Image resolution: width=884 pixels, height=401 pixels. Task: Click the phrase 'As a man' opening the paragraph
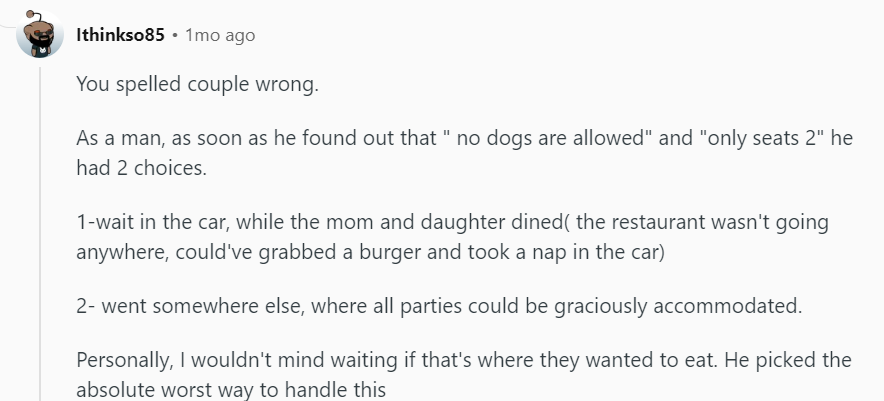click(120, 138)
